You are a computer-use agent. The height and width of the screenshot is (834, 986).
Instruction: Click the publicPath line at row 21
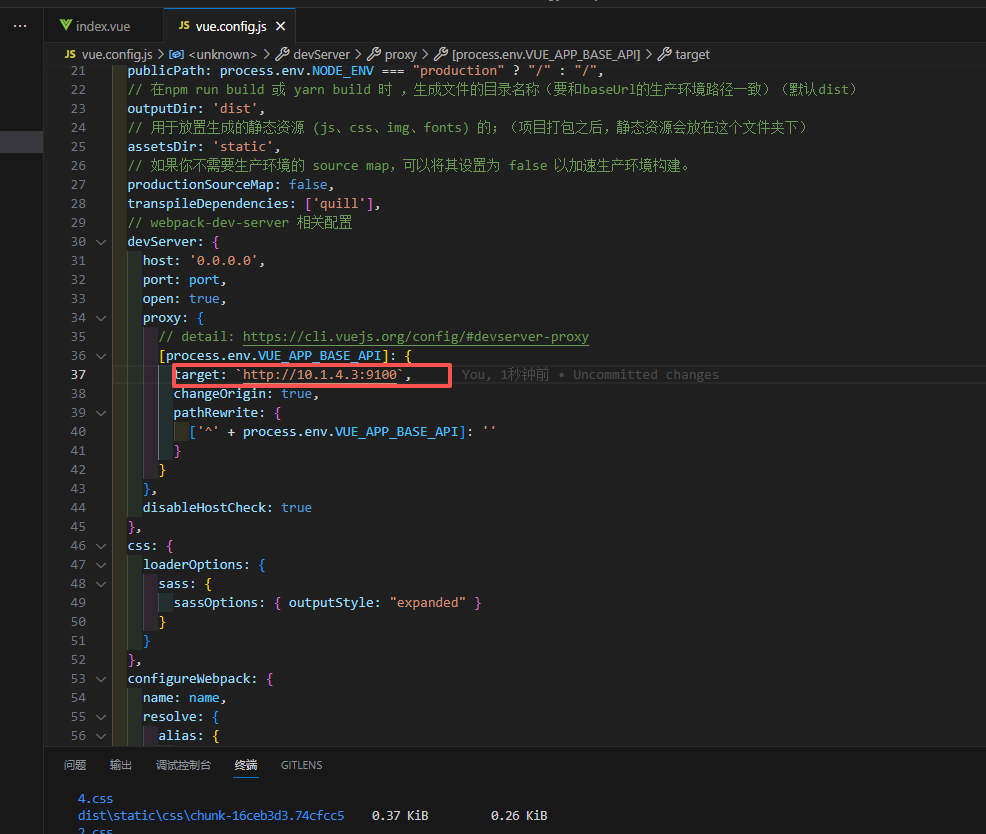point(365,71)
